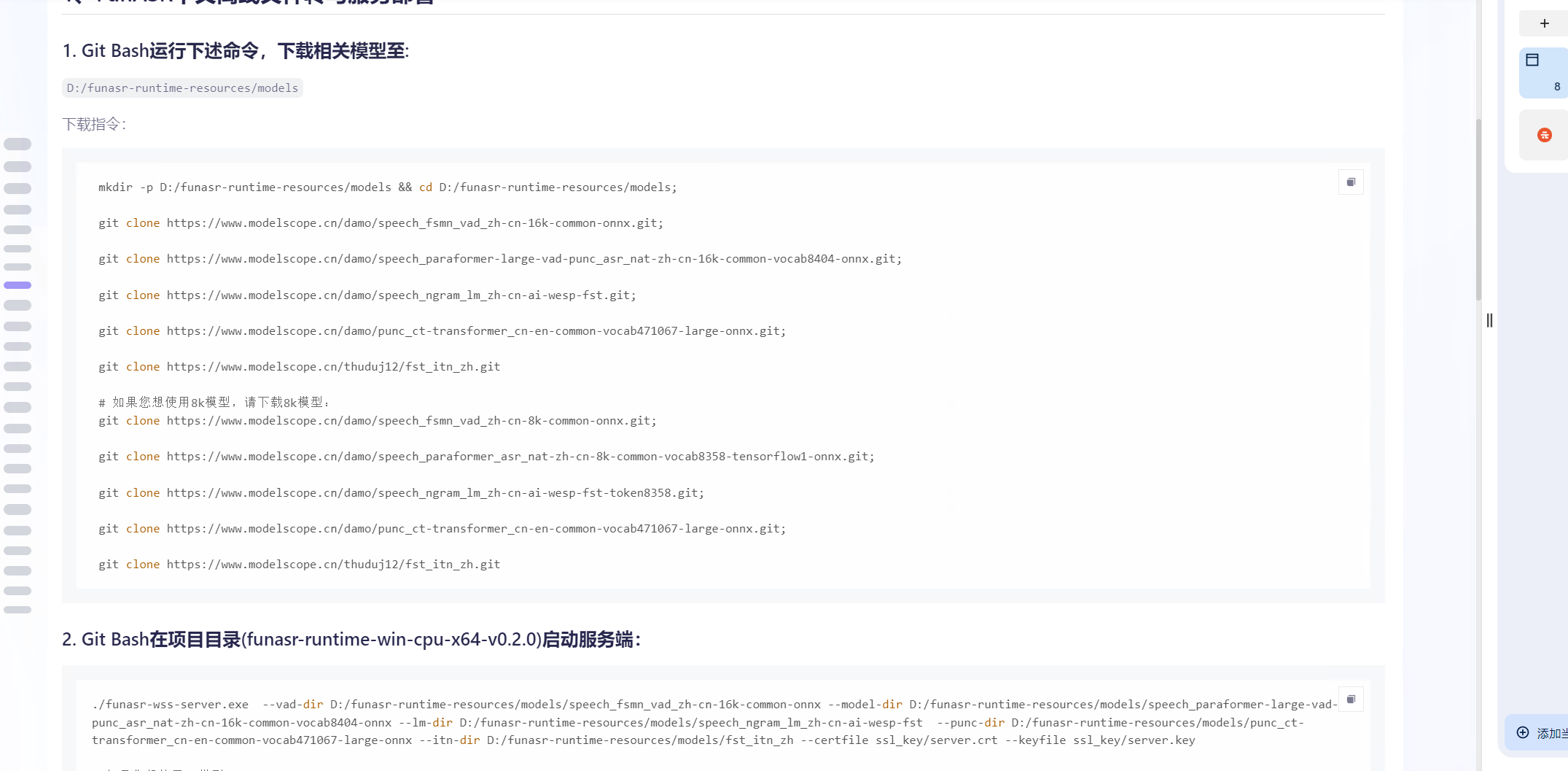Click the inline path D:/funasr-runtime-resources/models
Image resolution: width=1568 pixels, height=771 pixels.
(x=182, y=88)
